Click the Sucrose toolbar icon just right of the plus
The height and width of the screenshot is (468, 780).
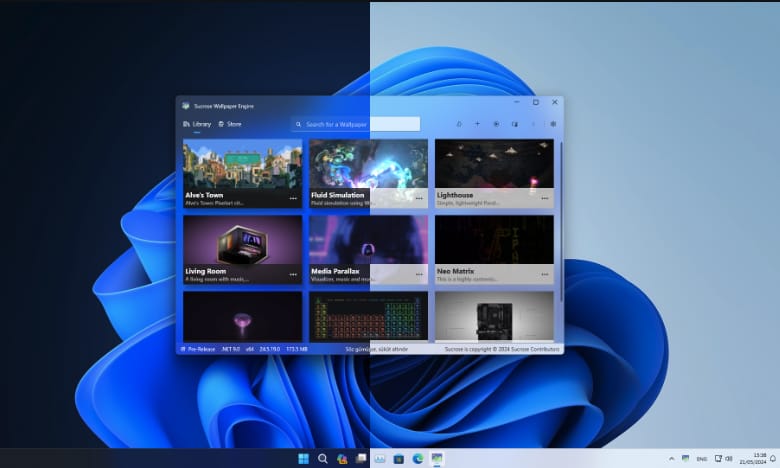(496, 124)
